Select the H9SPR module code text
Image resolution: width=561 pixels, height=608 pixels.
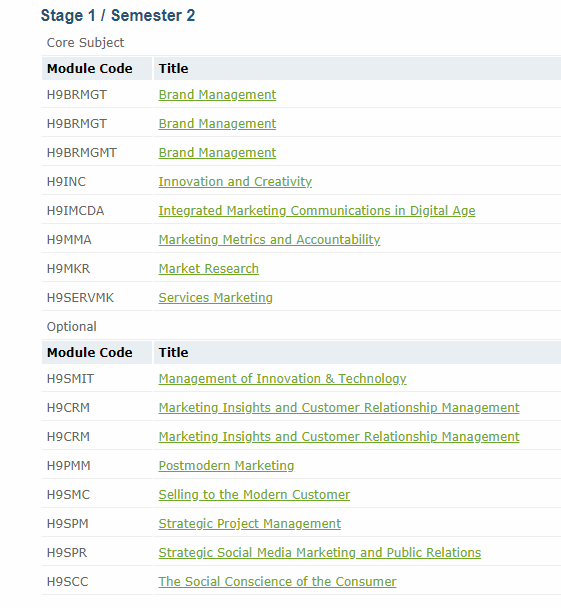[x=67, y=553]
